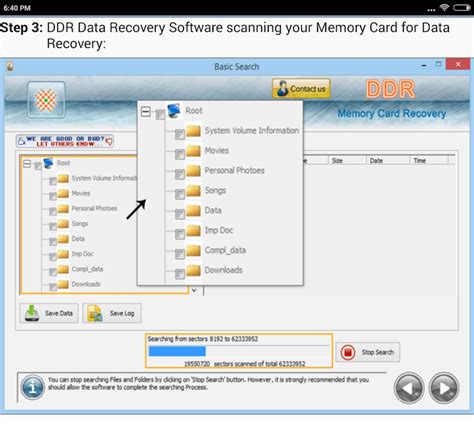
Task: Open the phone status bar overflow dots
Action: click(431, 10)
